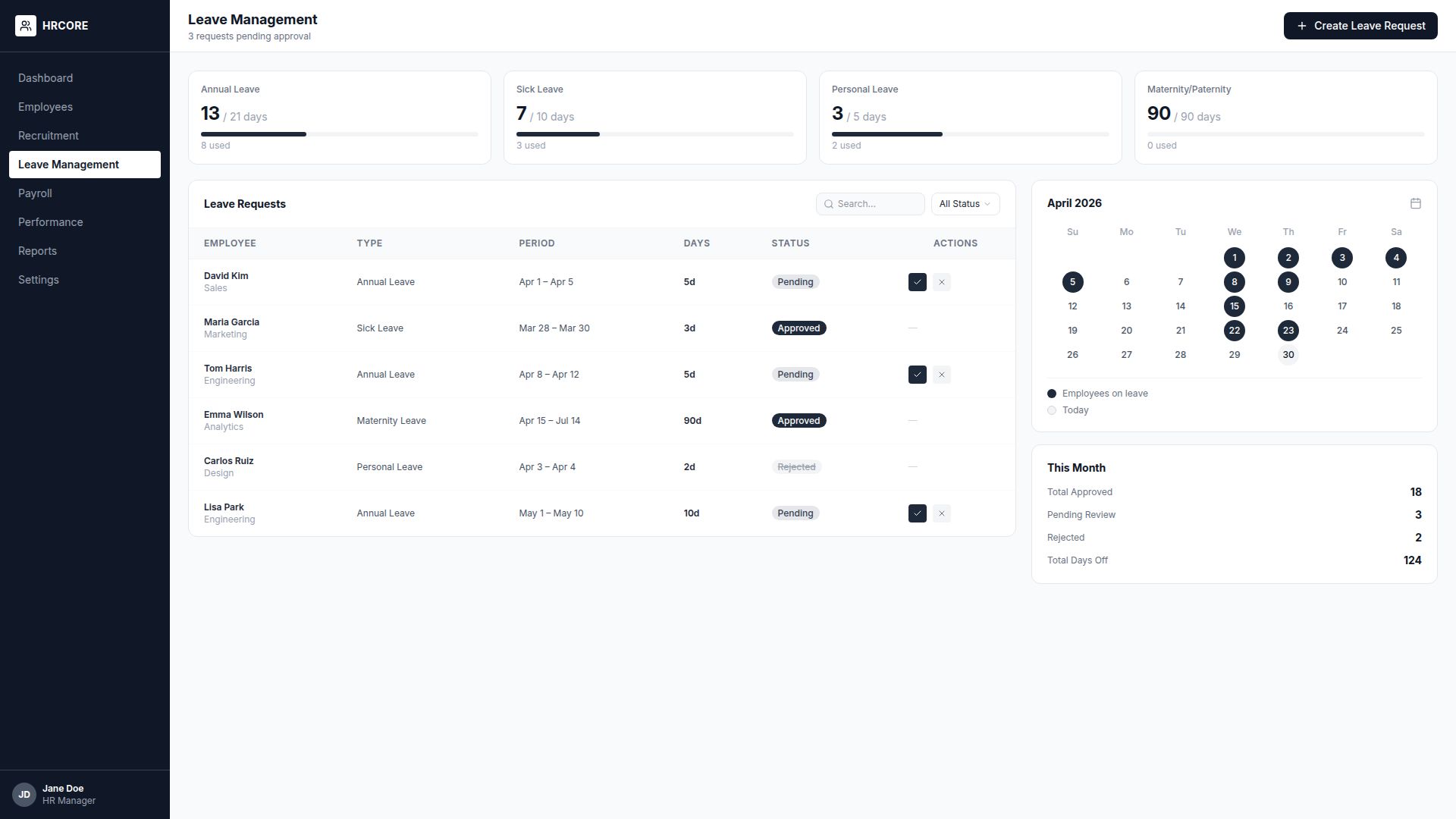Image resolution: width=1456 pixels, height=819 pixels.
Task: Open the calendar icon beside April 2026
Action: [1415, 203]
